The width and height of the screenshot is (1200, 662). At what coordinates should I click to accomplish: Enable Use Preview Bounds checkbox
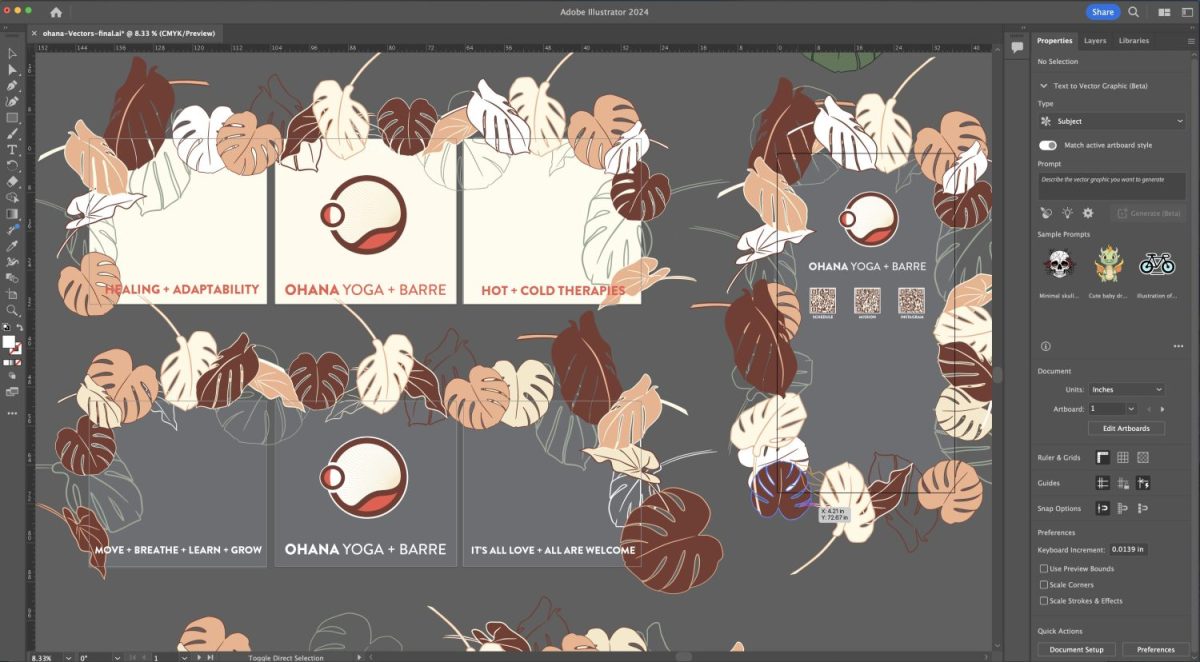(1044, 569)
